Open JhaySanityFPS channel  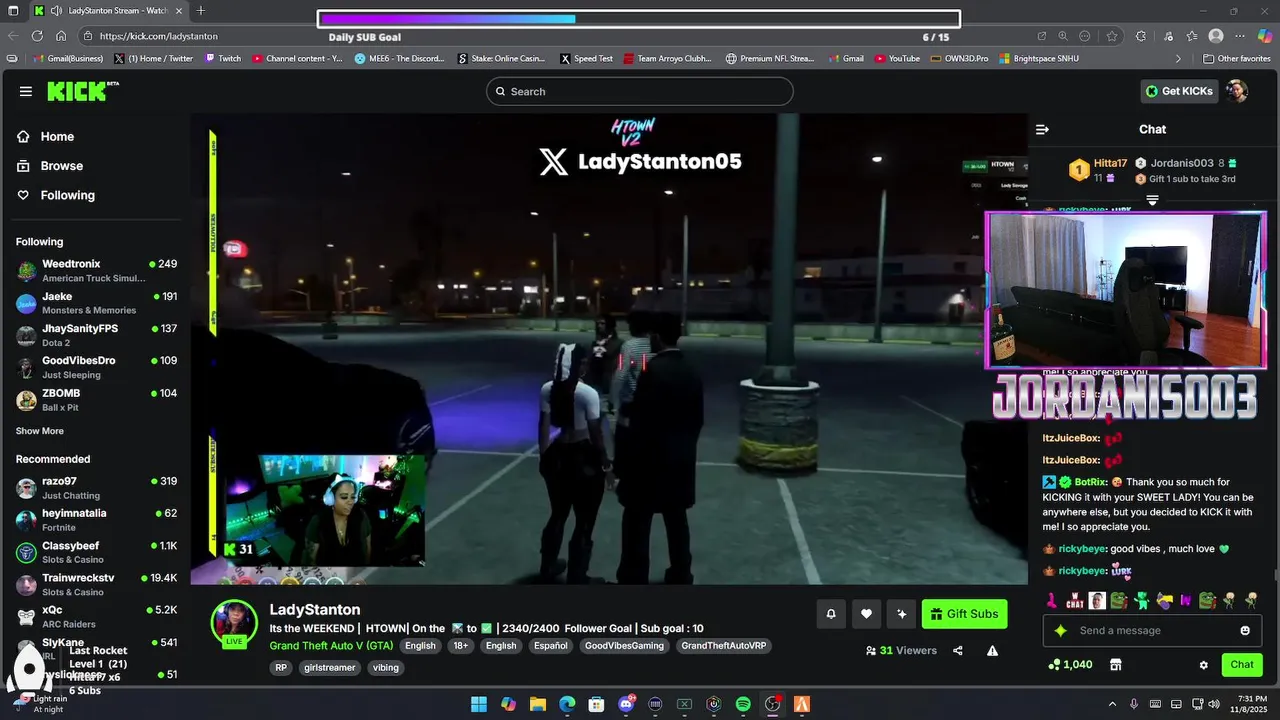[96, 335]
